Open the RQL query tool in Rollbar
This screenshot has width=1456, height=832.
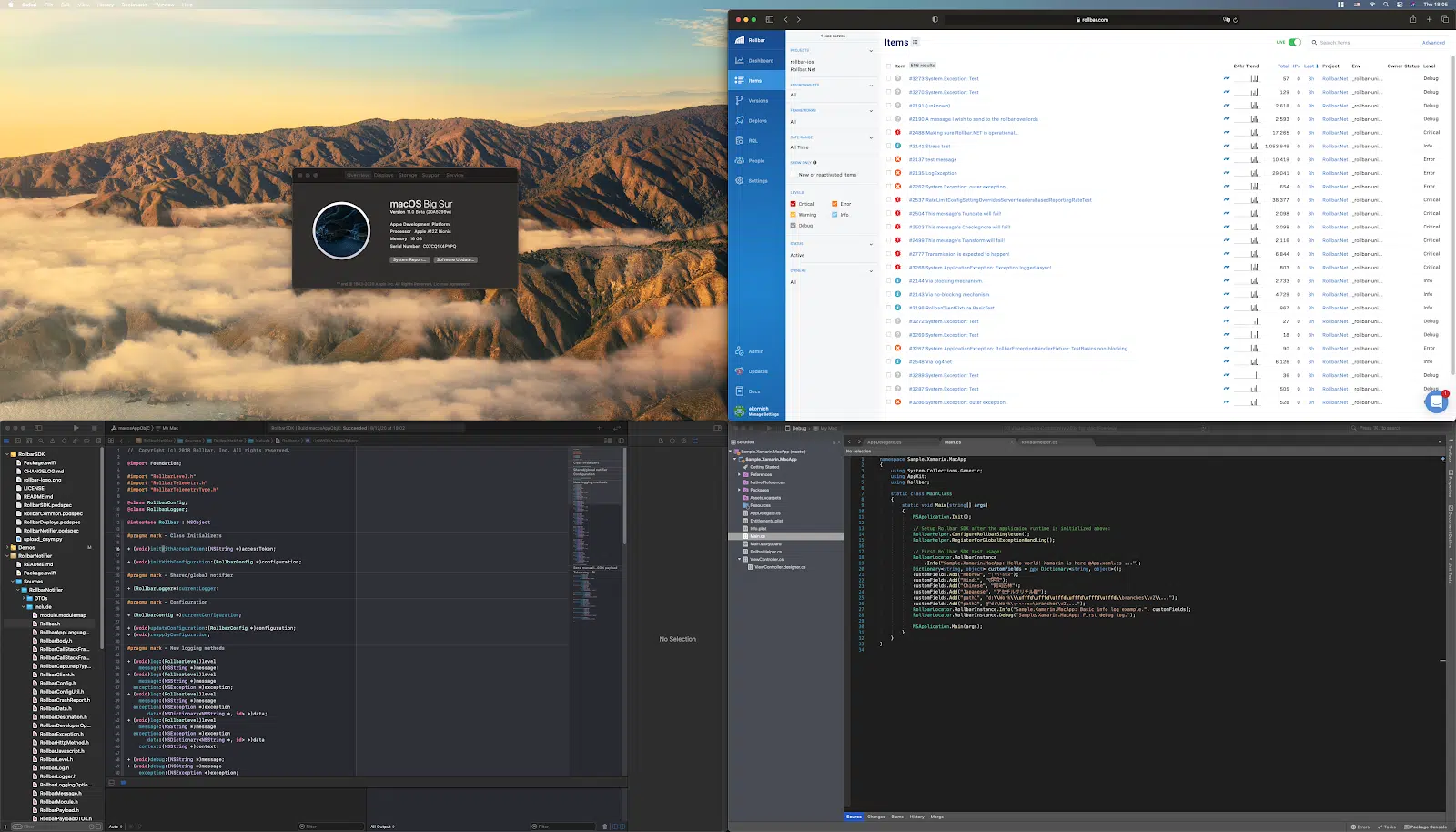(753, 140)
